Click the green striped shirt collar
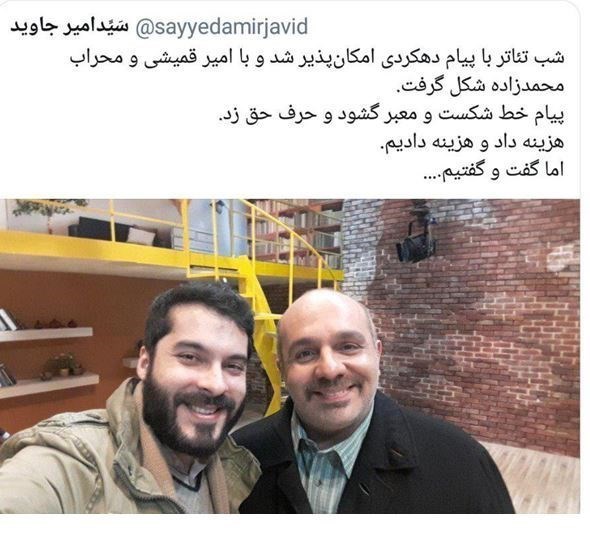Image resolution: width=590 pixels, height=537 pixels. 329,444
